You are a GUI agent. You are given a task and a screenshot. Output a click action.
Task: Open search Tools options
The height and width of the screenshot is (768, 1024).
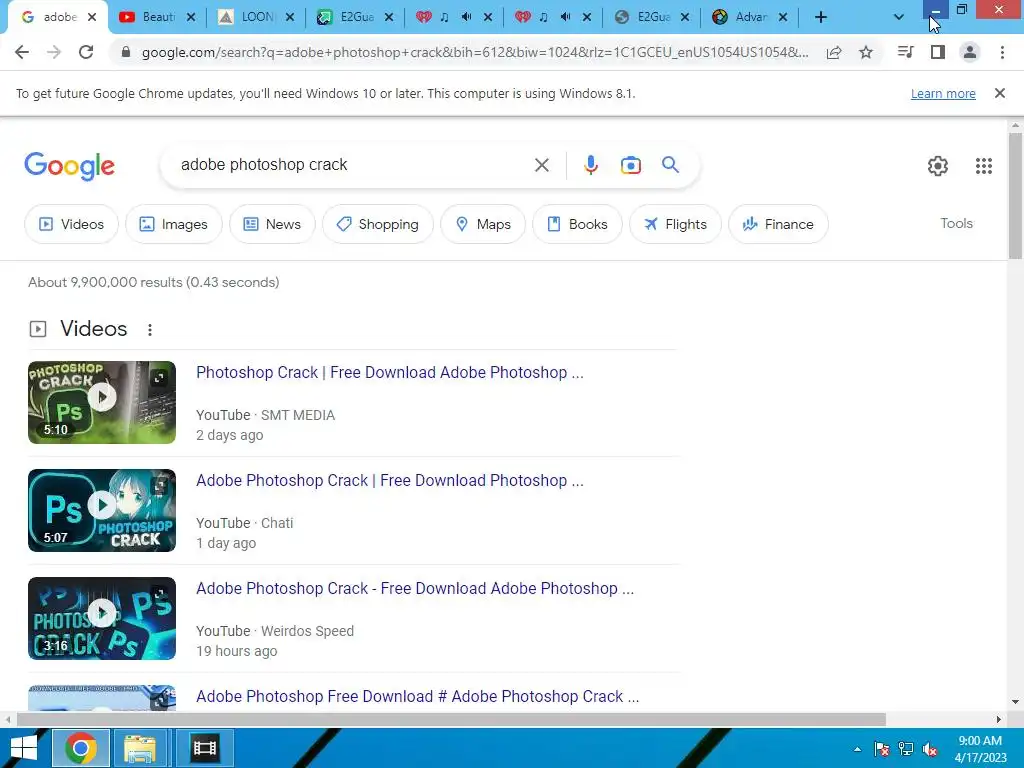tap(956, 223)
